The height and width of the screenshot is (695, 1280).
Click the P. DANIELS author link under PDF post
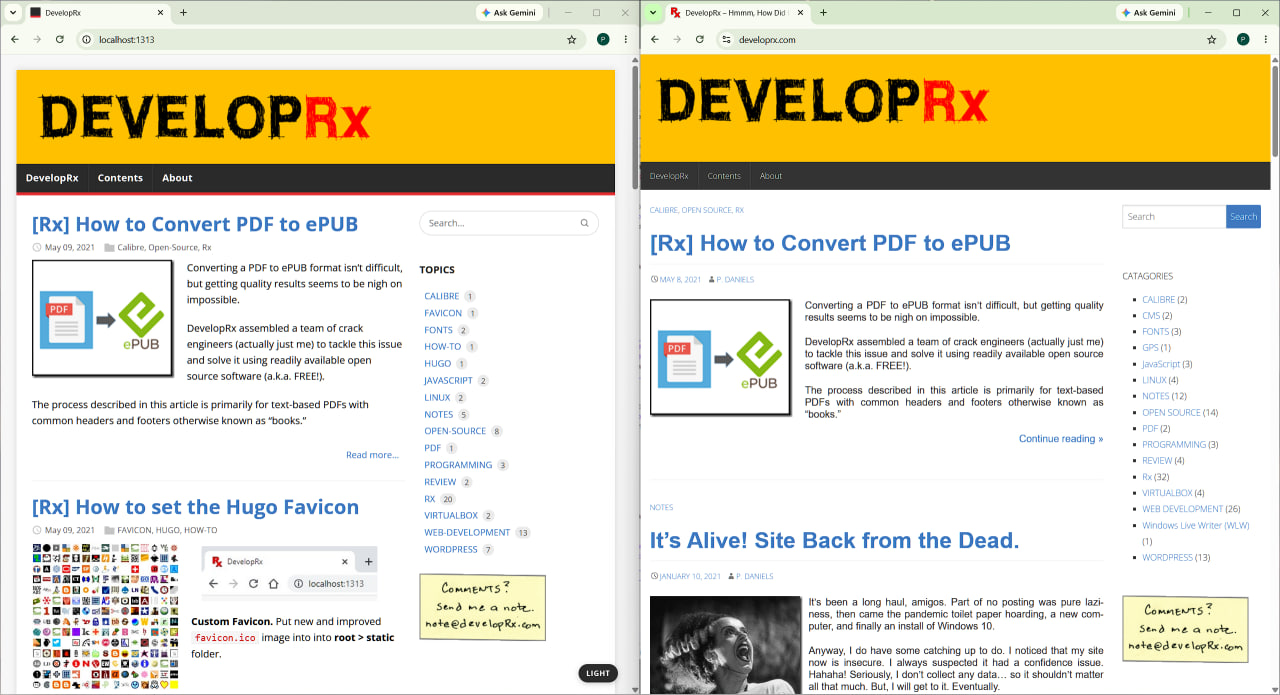pos(735,279)
